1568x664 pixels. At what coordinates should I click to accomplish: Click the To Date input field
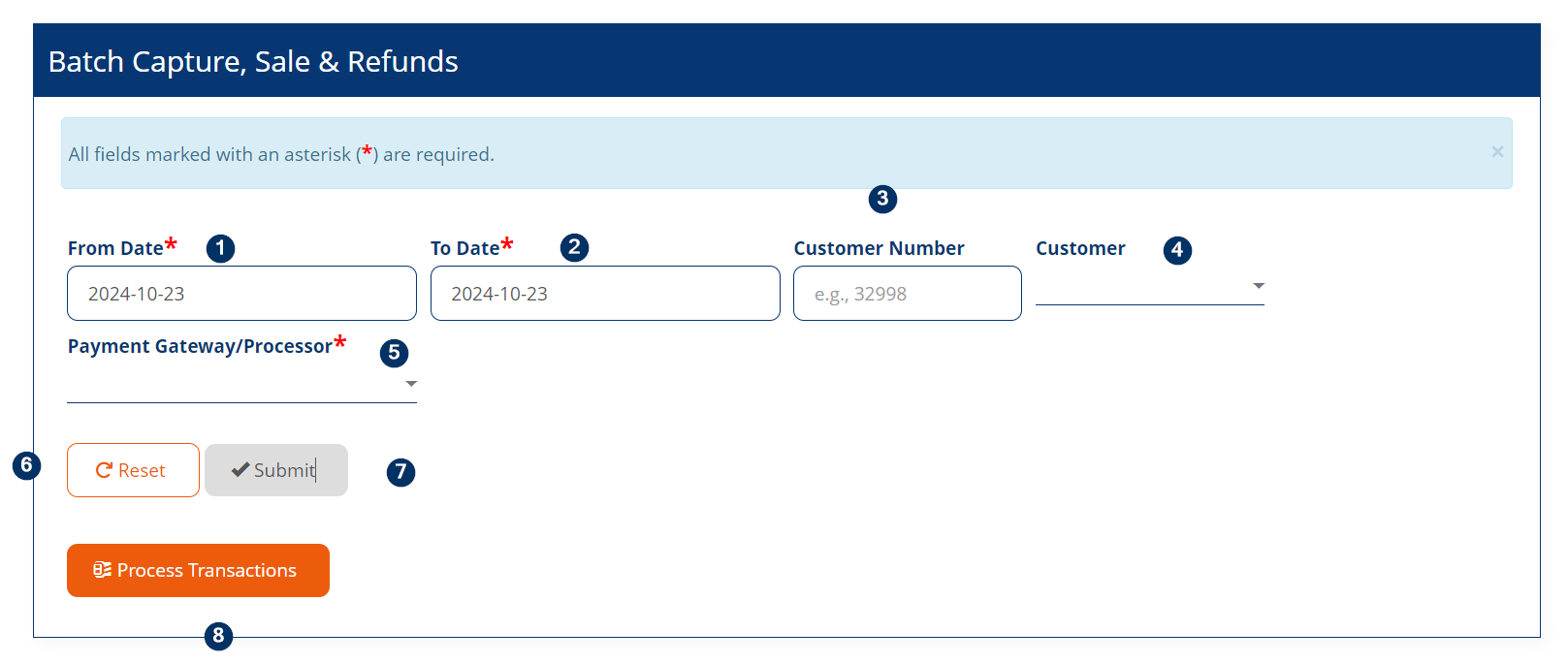(x=605, y=294)
